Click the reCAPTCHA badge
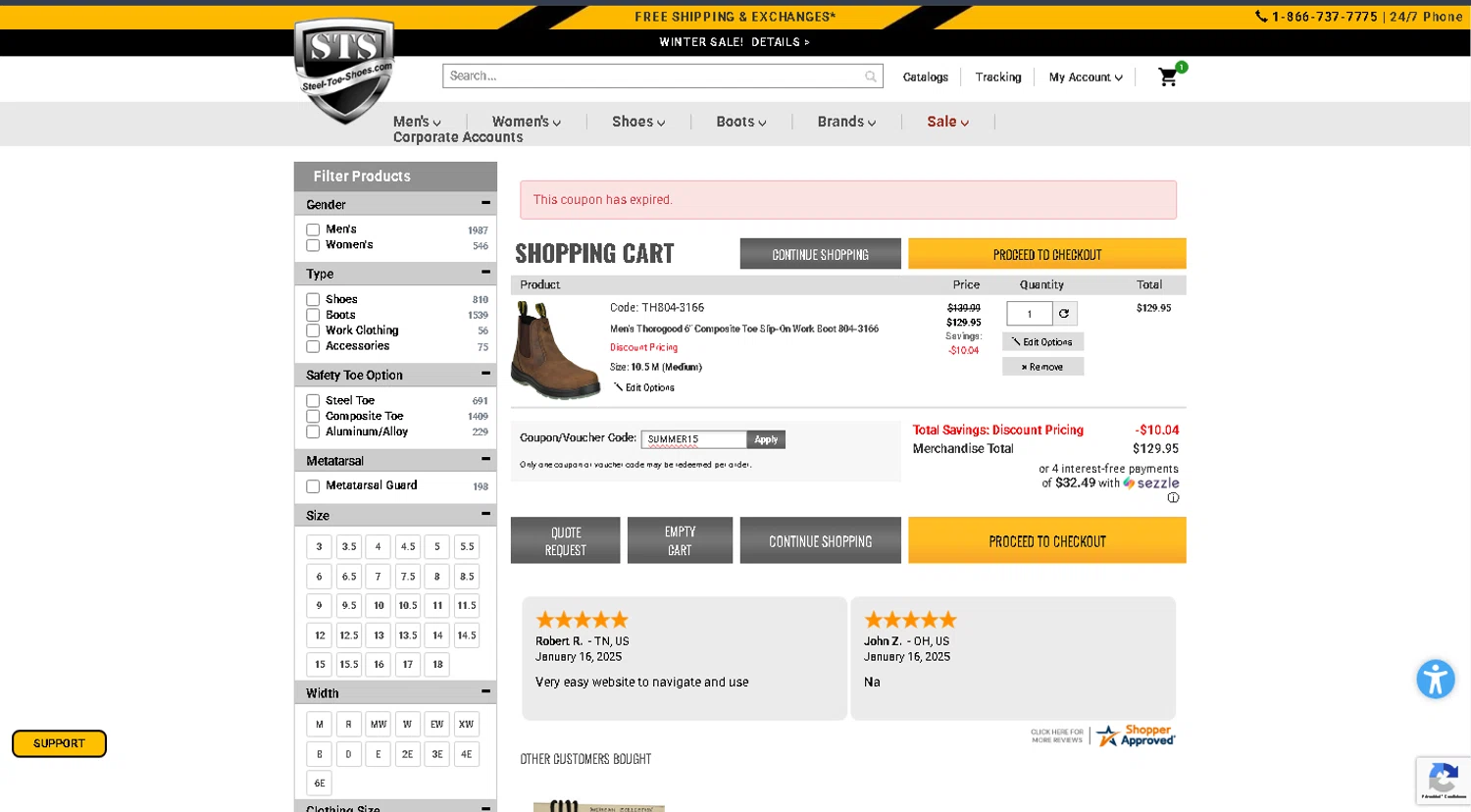This screenshot has height=812, width=1471. [1443, 781]
